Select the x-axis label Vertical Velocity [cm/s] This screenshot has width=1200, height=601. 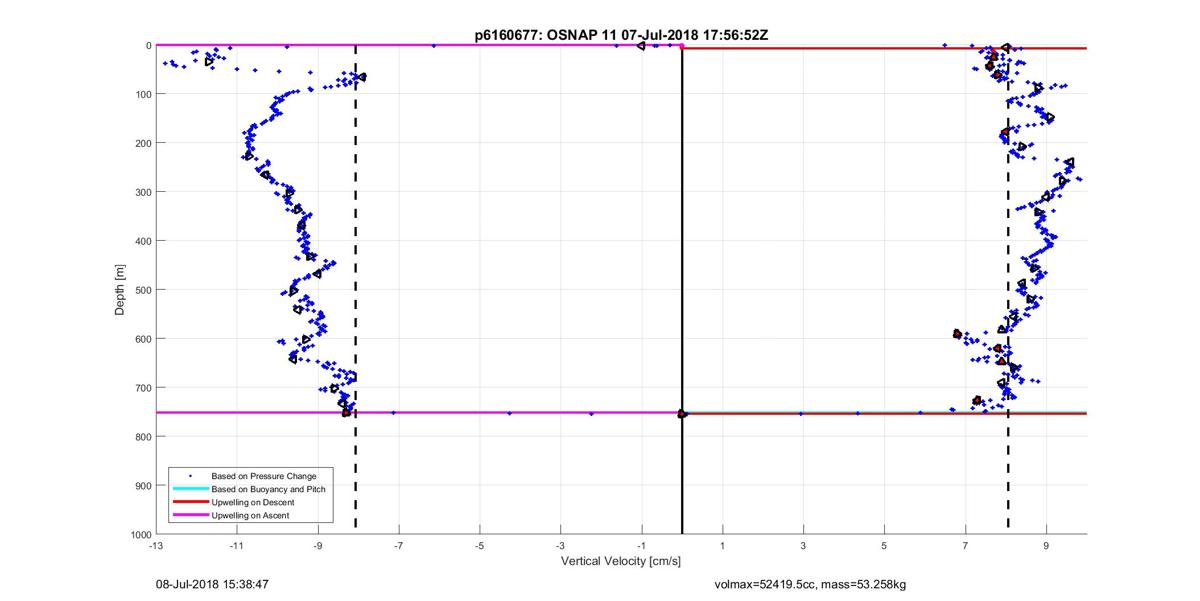tap(621, 563)
